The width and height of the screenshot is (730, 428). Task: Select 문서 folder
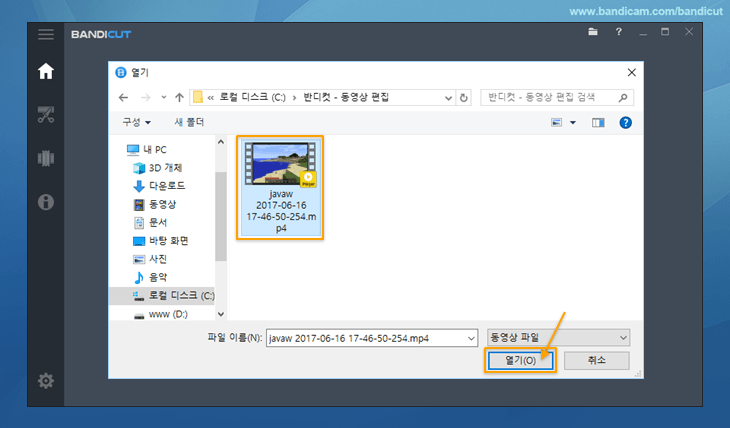(x=150, y=222)
